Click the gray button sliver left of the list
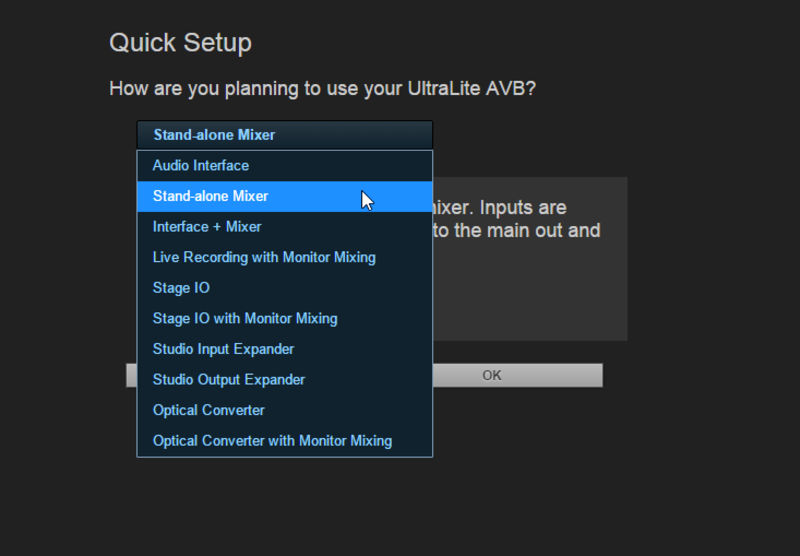800x556 pixels. [132, 375]
